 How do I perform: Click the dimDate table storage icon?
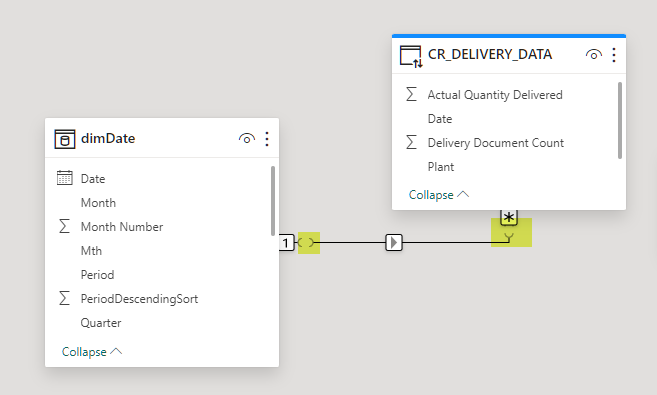(x=65, y=139)
